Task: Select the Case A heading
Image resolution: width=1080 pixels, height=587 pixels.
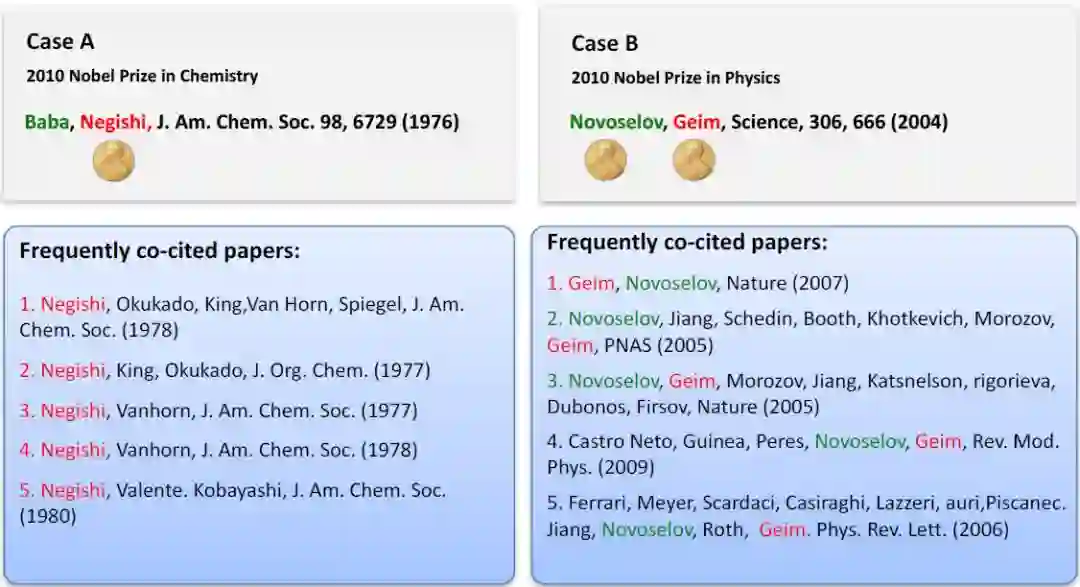Action: pos(60,42)
